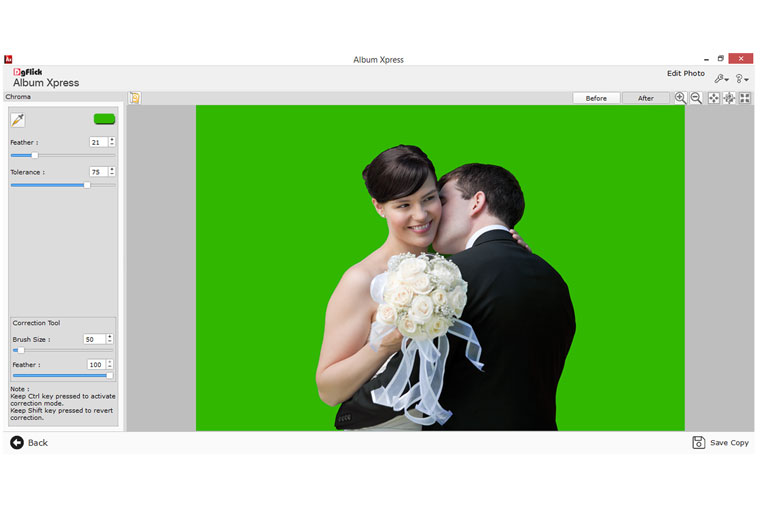Screen dimensions: 760x520
Task: Decrease the Chroma Feather value with its down arrow
Action: tap(112, 144)
